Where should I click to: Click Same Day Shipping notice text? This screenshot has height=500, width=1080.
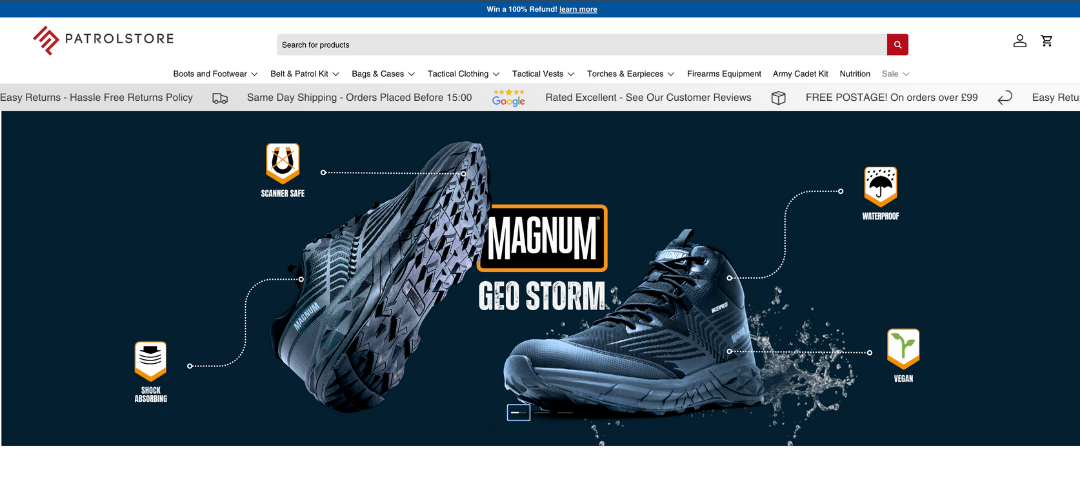(360, 98)
